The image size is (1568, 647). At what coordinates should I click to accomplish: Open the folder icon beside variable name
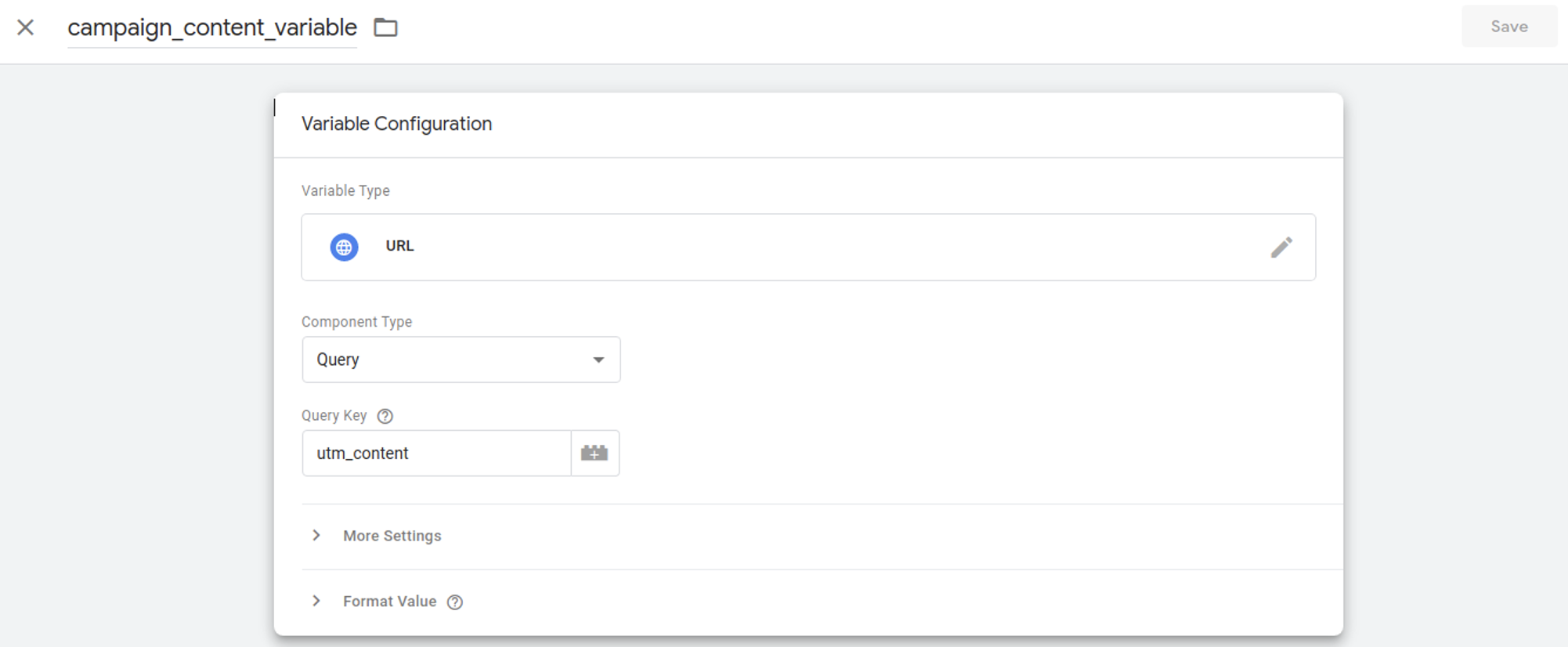click(385, 27)
